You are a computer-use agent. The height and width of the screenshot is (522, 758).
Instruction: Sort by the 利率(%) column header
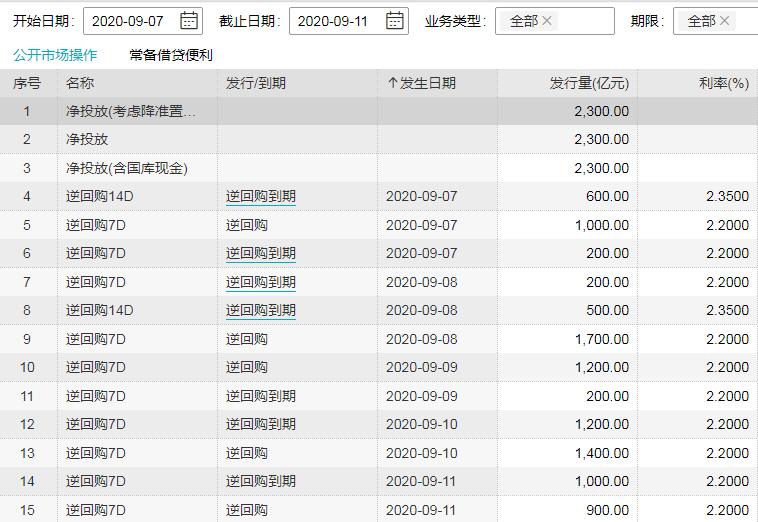click(x=724, y=84)
